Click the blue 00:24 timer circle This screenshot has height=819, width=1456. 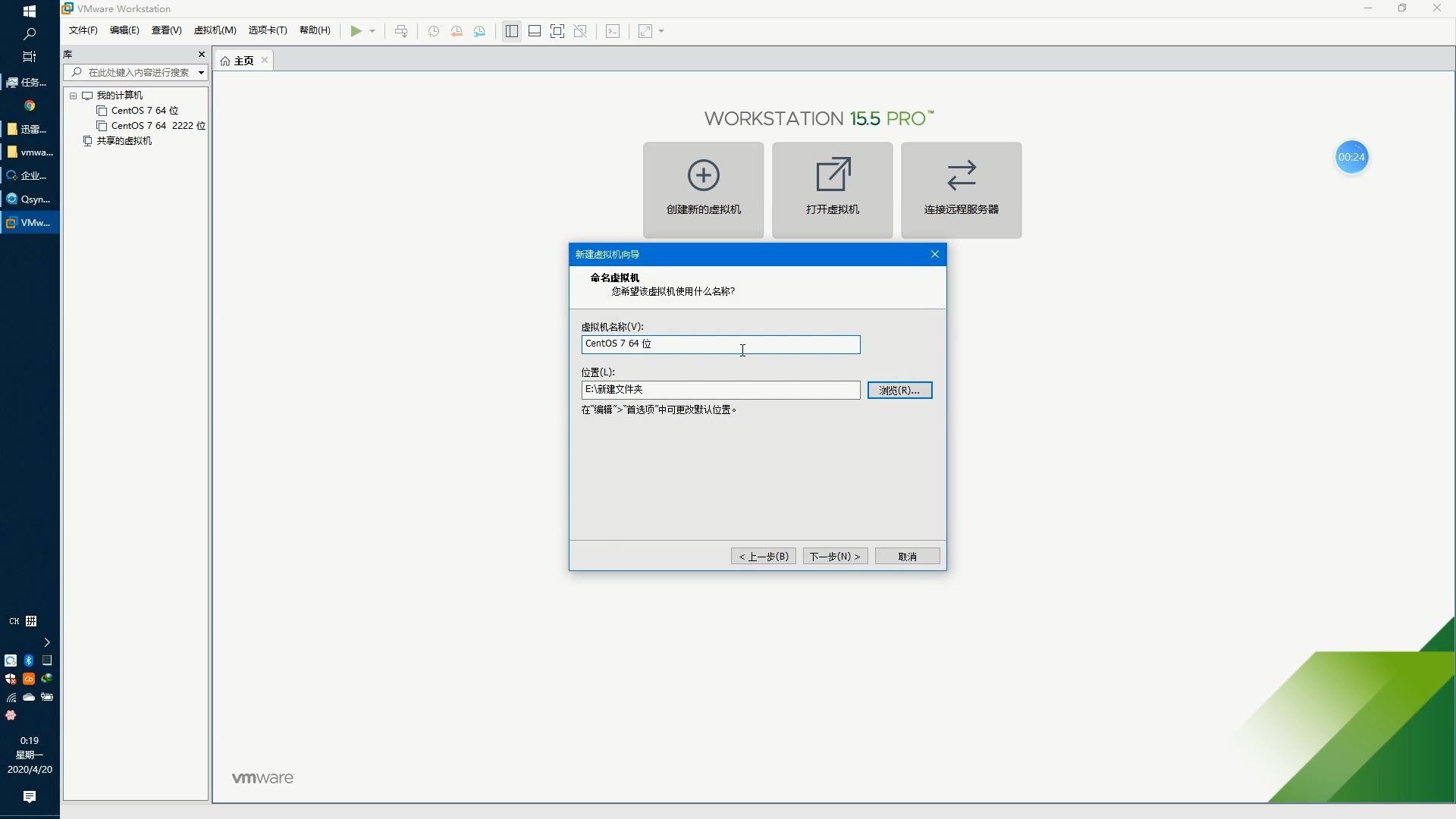pos(1351,157)
